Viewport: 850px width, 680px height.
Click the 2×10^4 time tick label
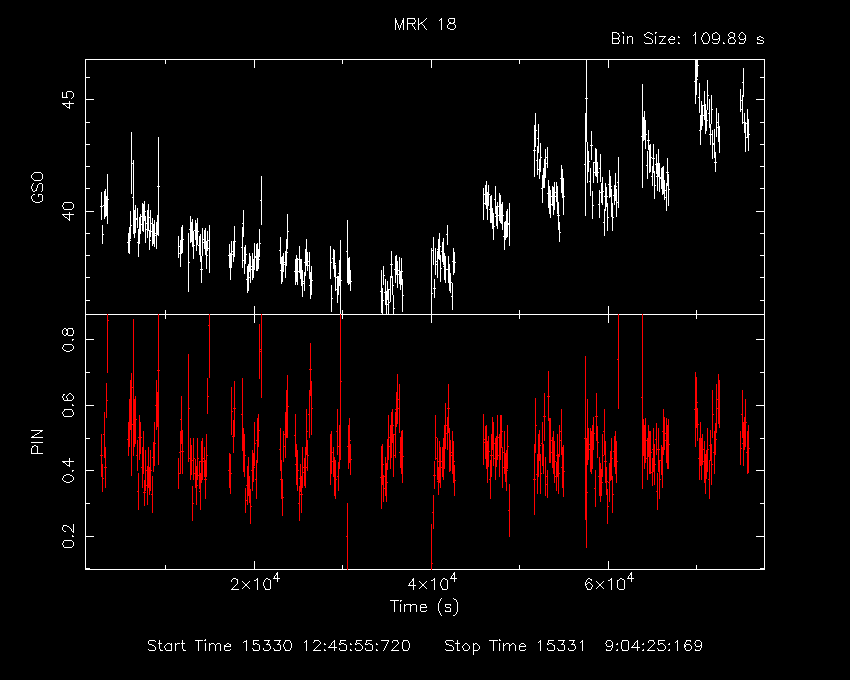(x=255, y=583)
